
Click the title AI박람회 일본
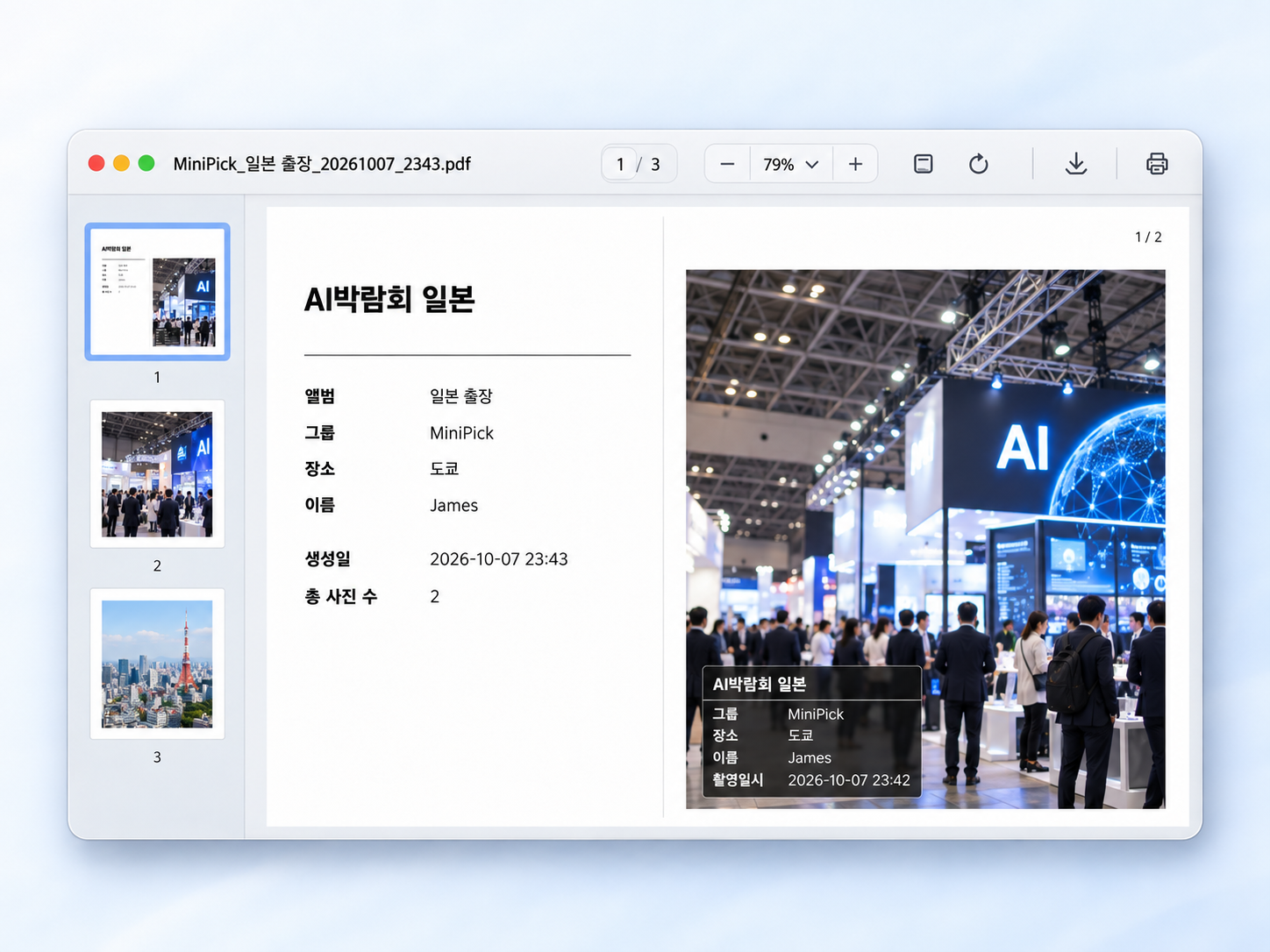389,300
